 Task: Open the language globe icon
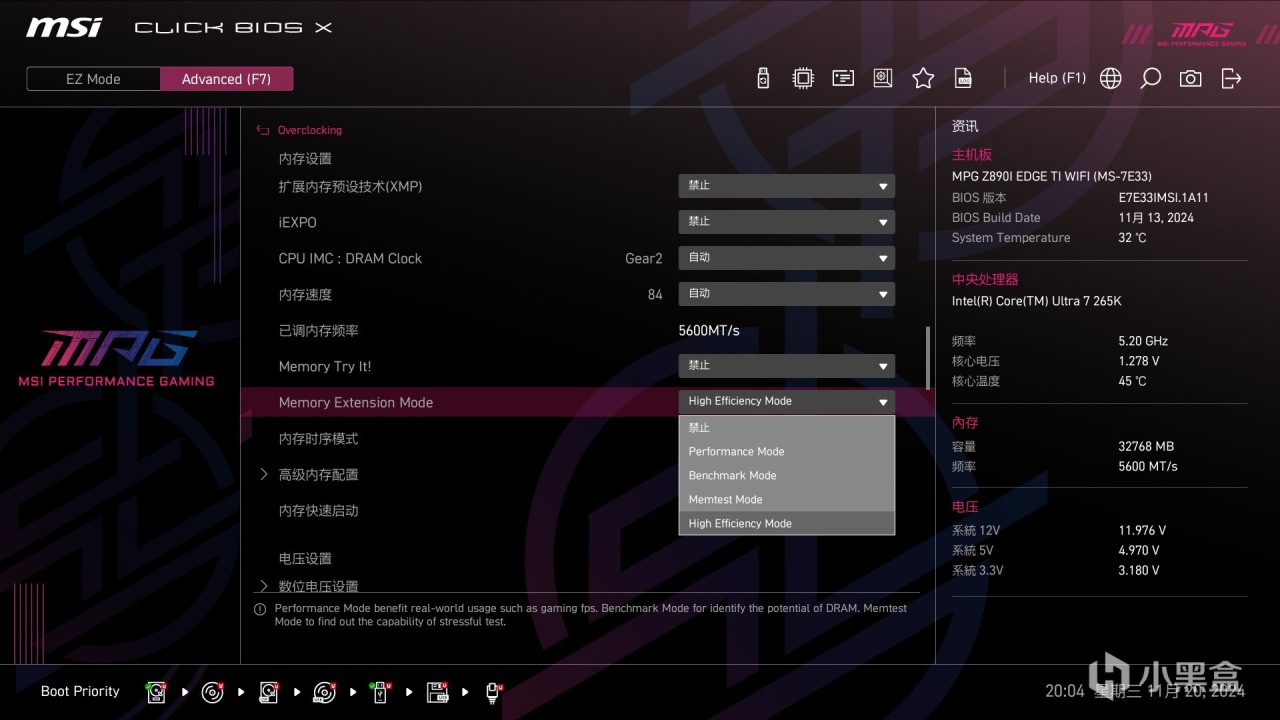pos(1110,78)
